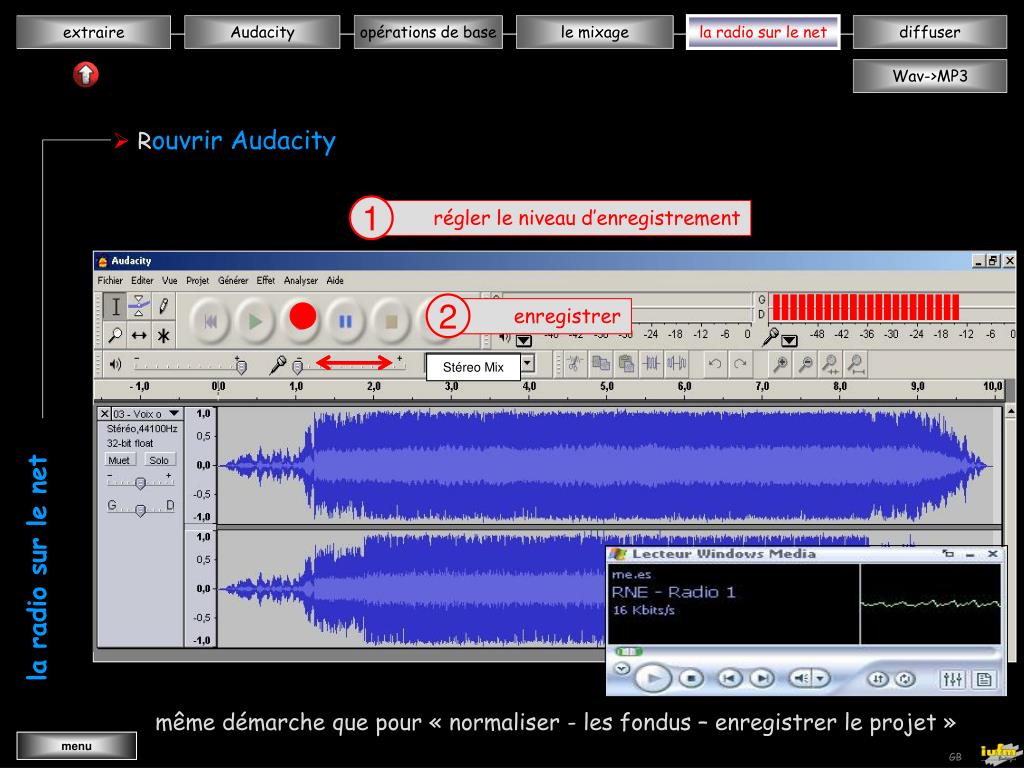The width and height of the screenshot is (1024, 768).
Task: Click the Zoom Out magnifier on edit toolbar
Action: click(x=805, y=363)
